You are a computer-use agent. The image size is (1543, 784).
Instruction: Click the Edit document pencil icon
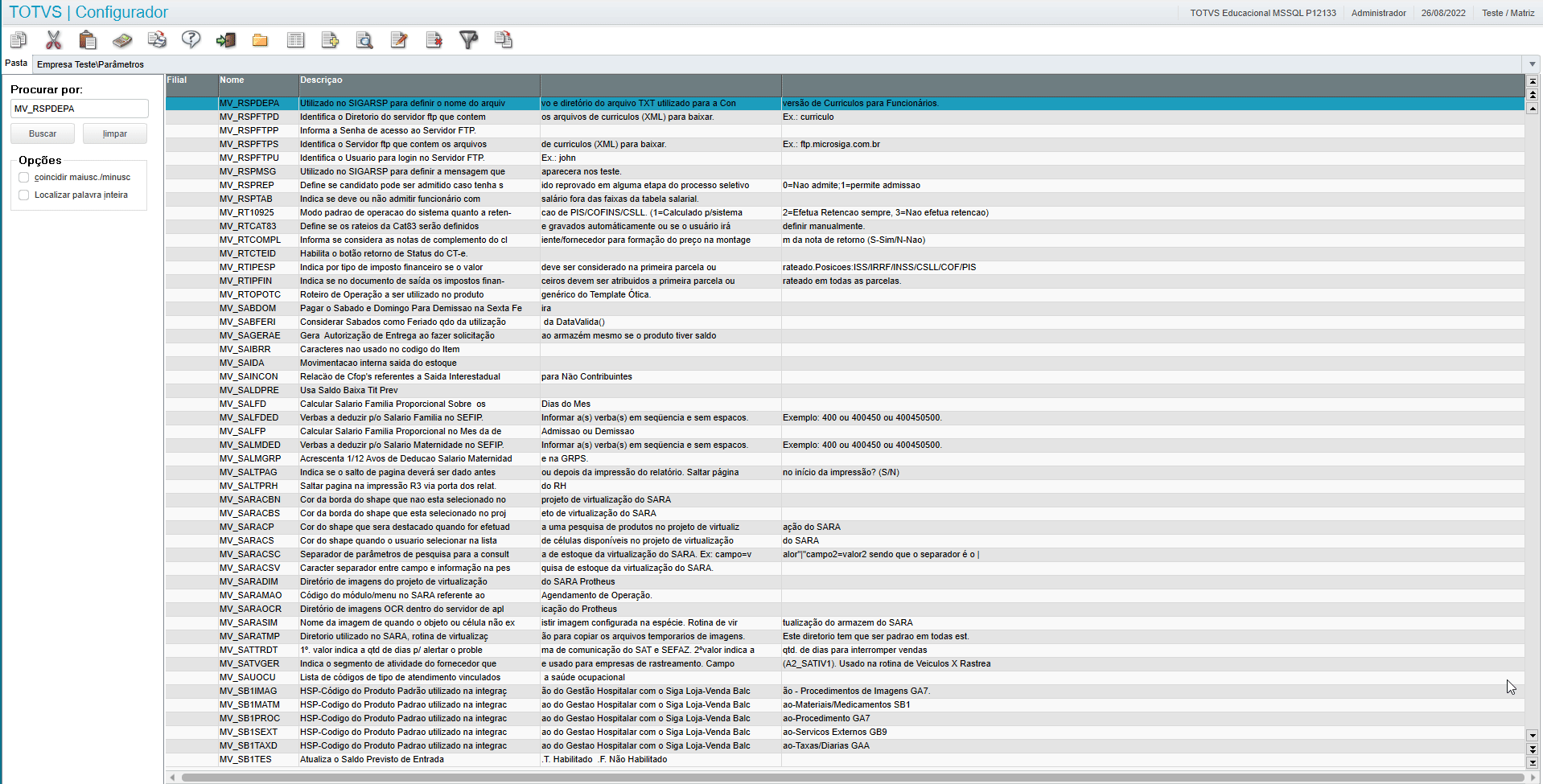[x=399, y=39]
